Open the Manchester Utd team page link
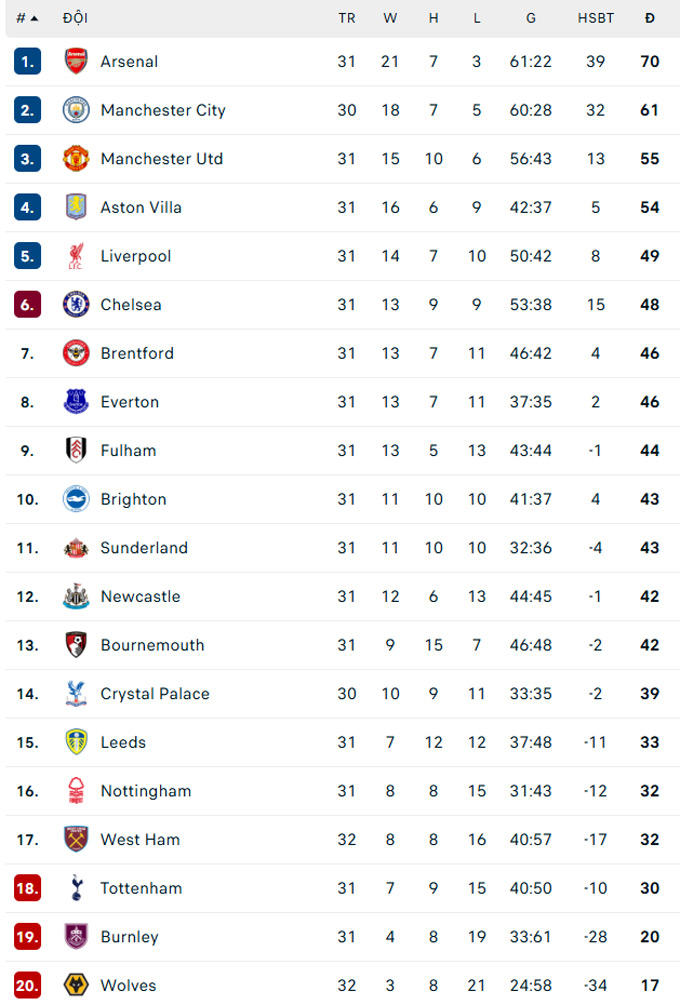Viewport: 680px width, 1005px height. point(161,159)
